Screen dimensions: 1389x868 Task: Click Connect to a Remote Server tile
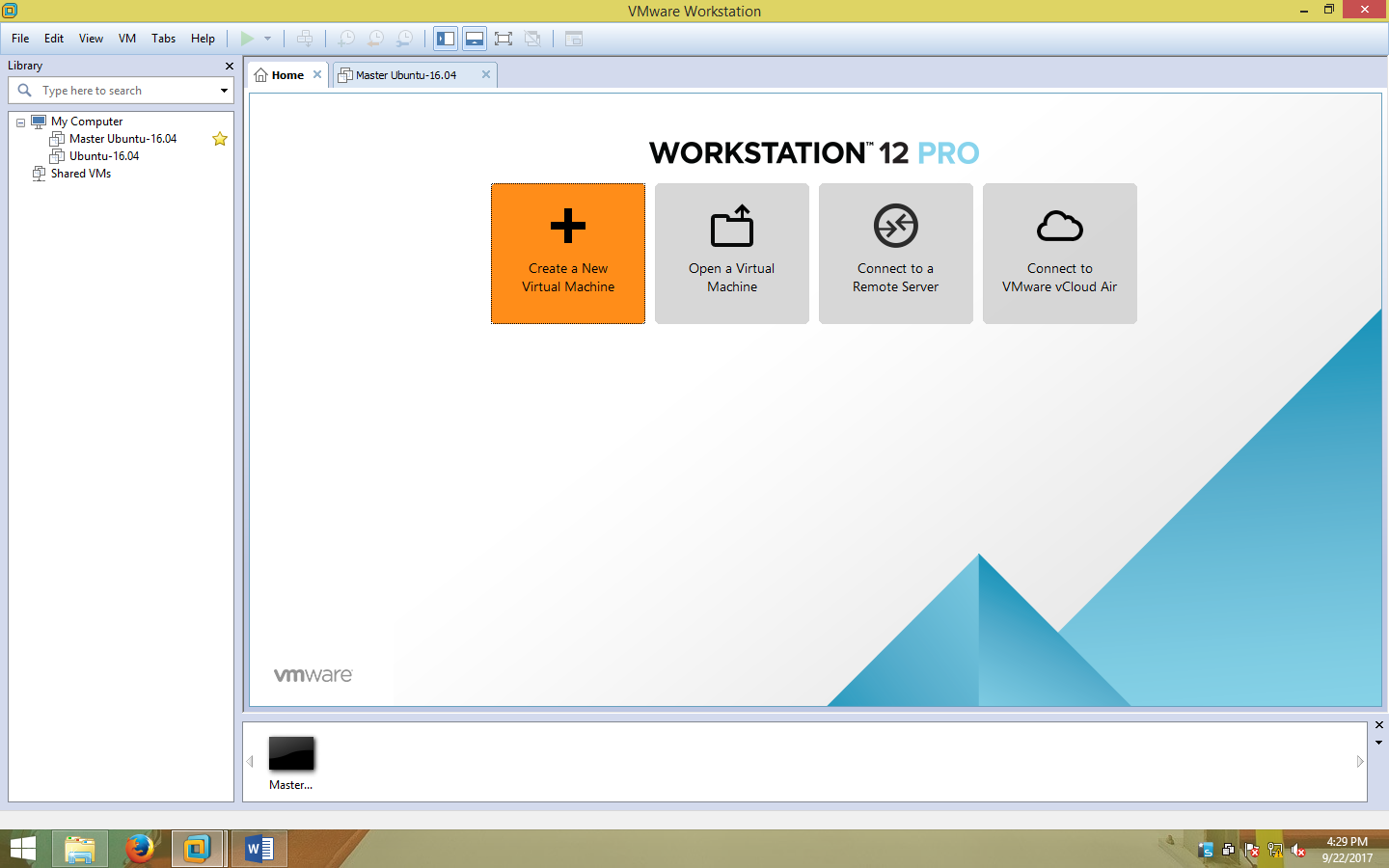click(896, 254)
